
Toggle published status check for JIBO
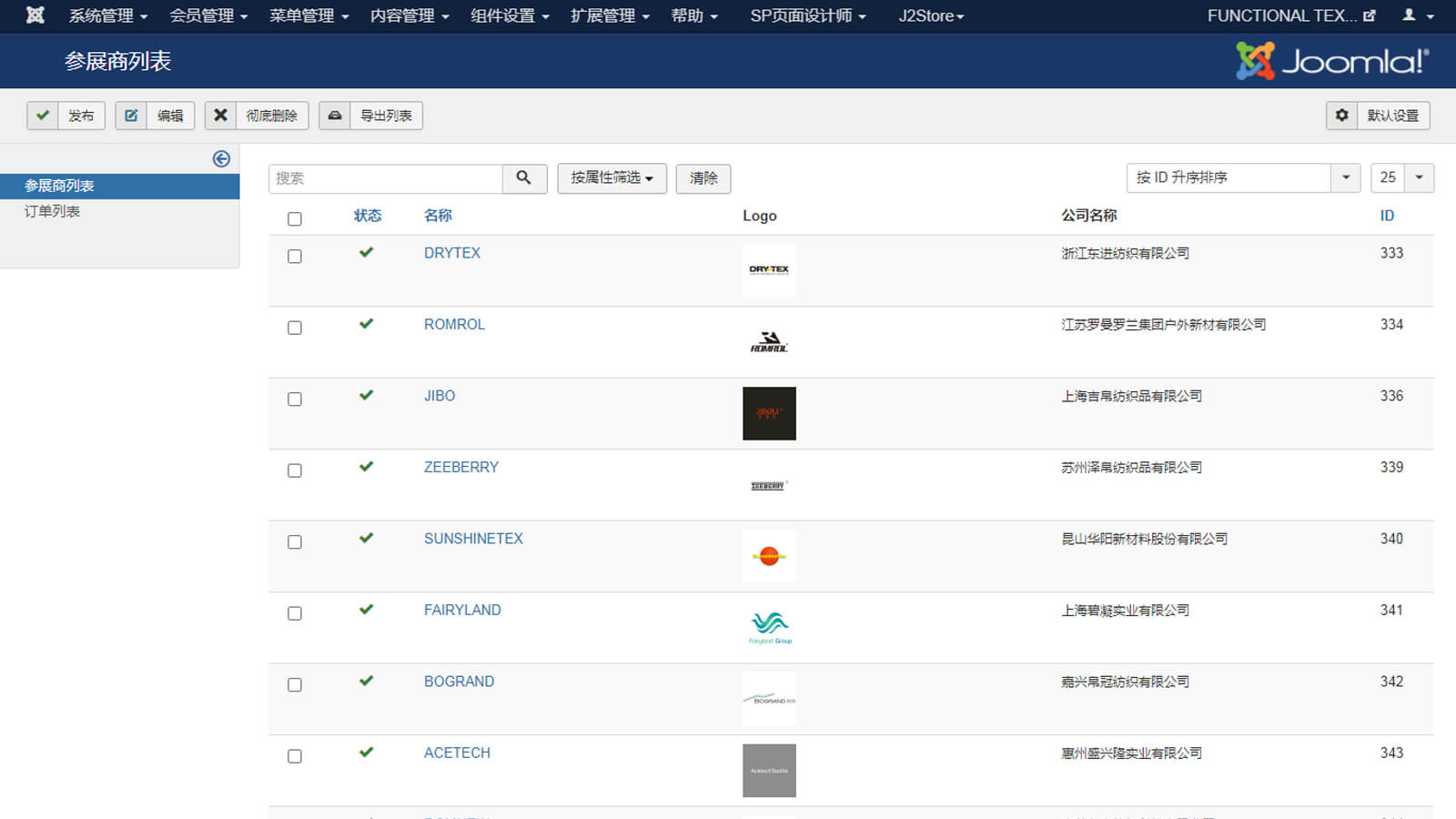point(367,396)
